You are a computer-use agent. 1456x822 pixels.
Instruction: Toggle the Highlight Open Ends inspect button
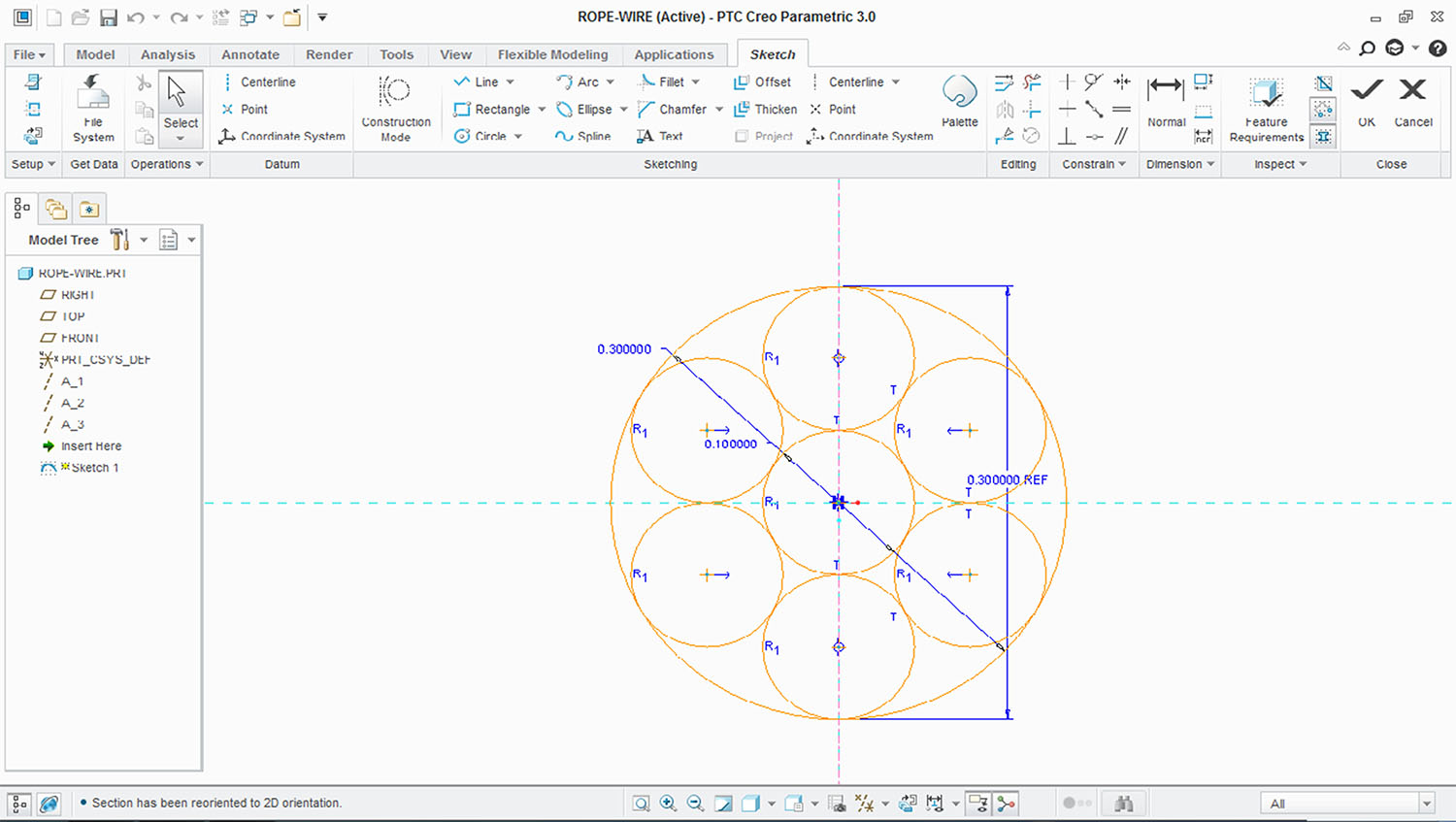[1323, 110]
